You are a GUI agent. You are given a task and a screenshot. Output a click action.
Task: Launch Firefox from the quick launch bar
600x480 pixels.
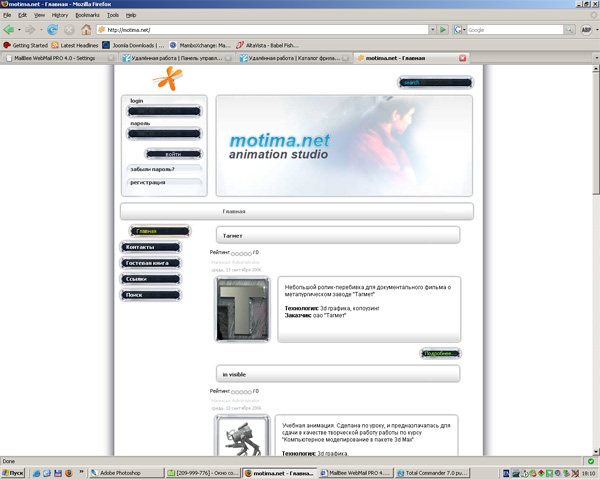coord(69,473)
